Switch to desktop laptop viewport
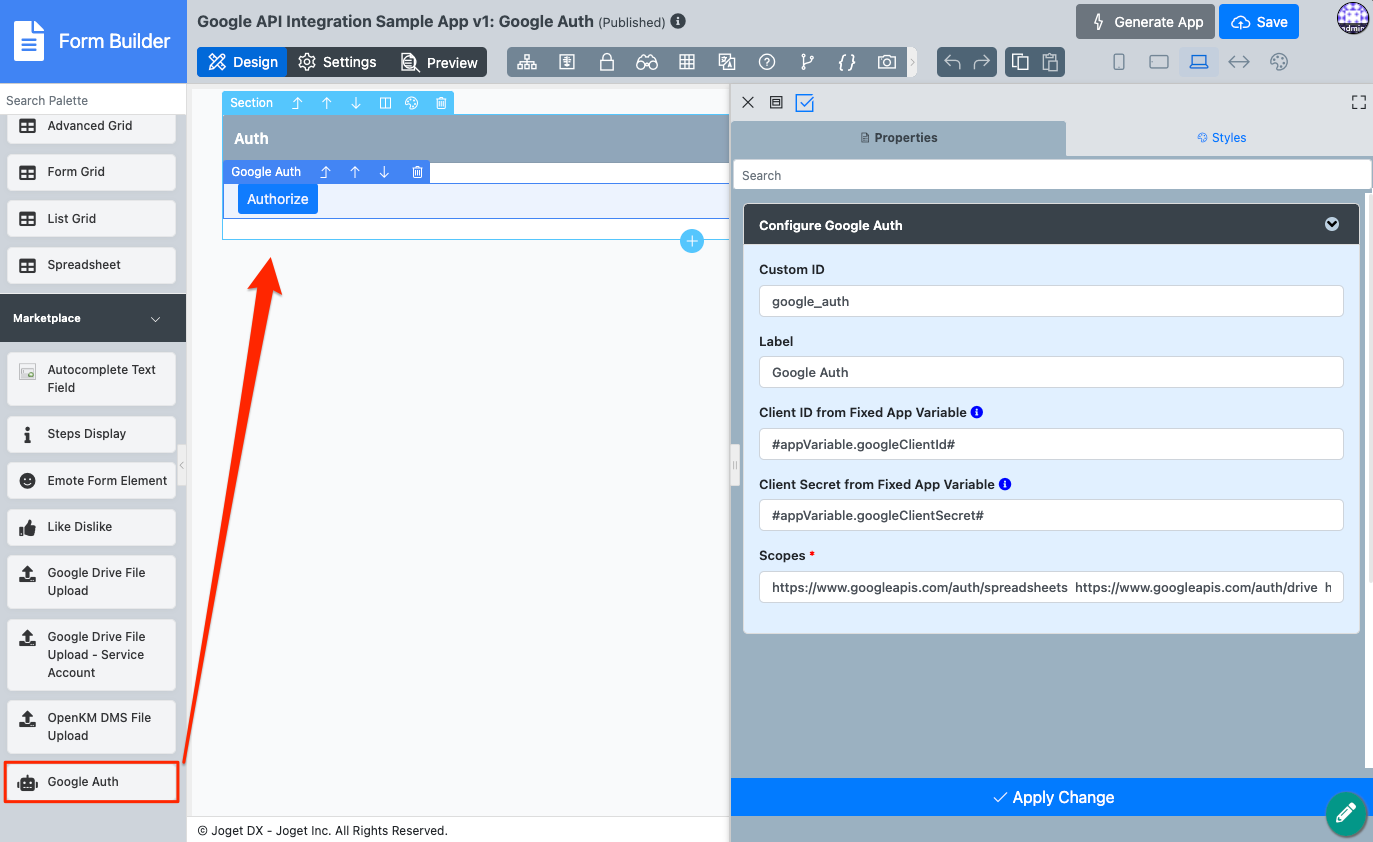Image resolution: width=1373 pixels, height=842 pixels. 1199,62
